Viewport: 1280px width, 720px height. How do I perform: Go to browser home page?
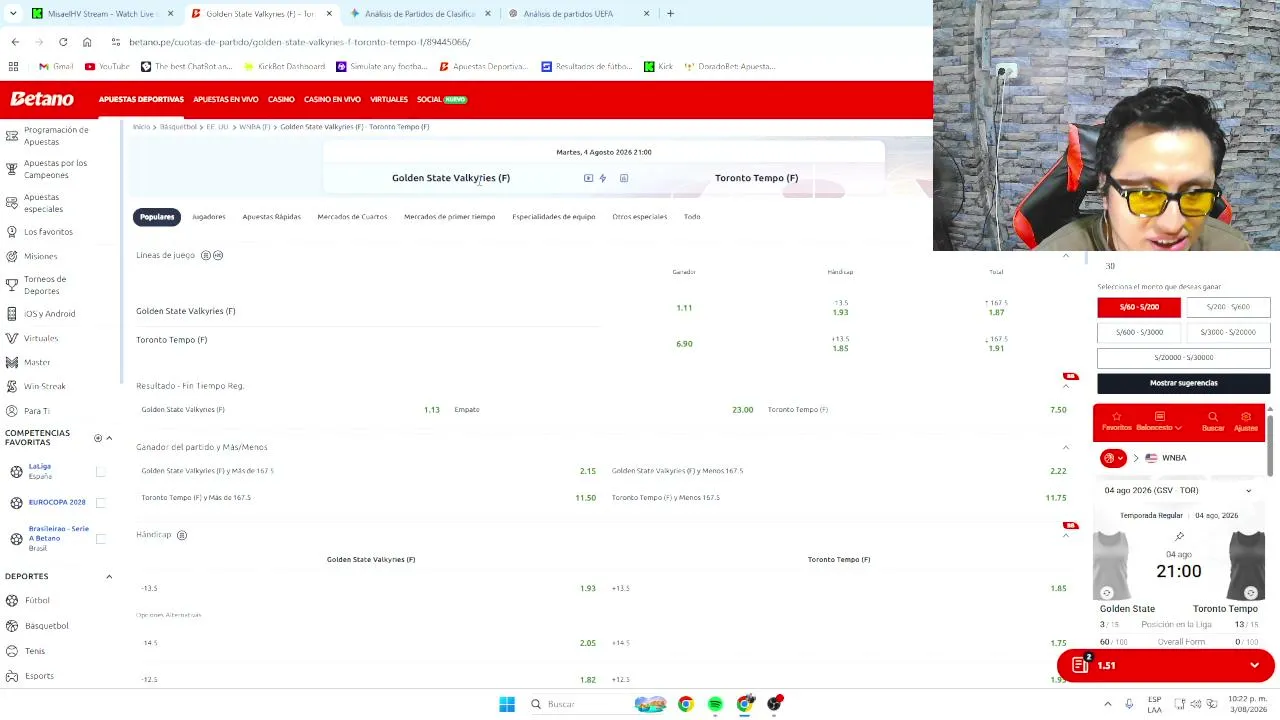87,42
